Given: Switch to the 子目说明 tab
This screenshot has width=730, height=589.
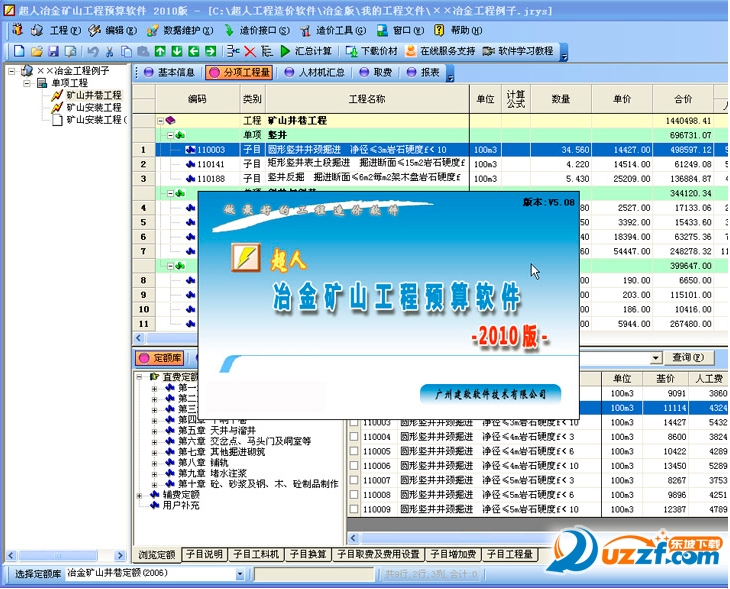Looking at the screenshot, I should pyautogui.click(x=204, y=554).
